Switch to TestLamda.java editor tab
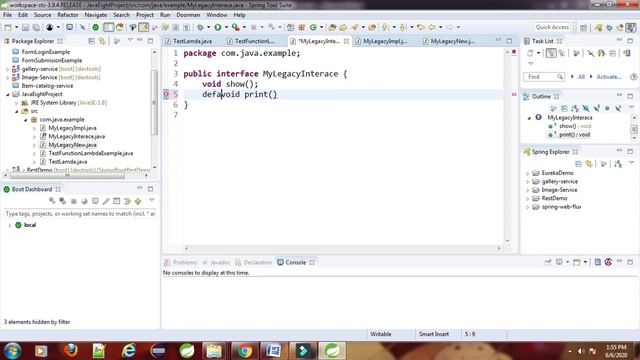The height and width of the screenshot is (360, 640). point(192,41)
